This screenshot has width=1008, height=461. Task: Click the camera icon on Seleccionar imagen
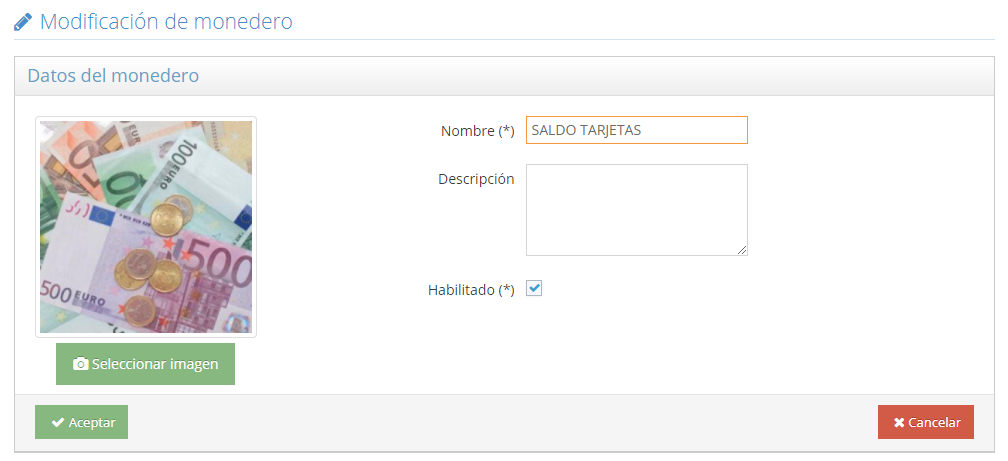[x=81, y=365]
